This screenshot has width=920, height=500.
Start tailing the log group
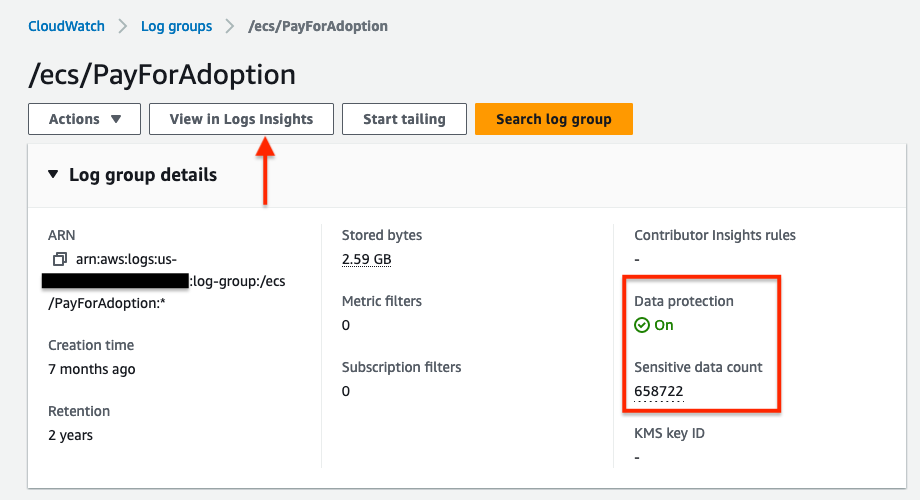pyautogui.click(x=404, y=119)
